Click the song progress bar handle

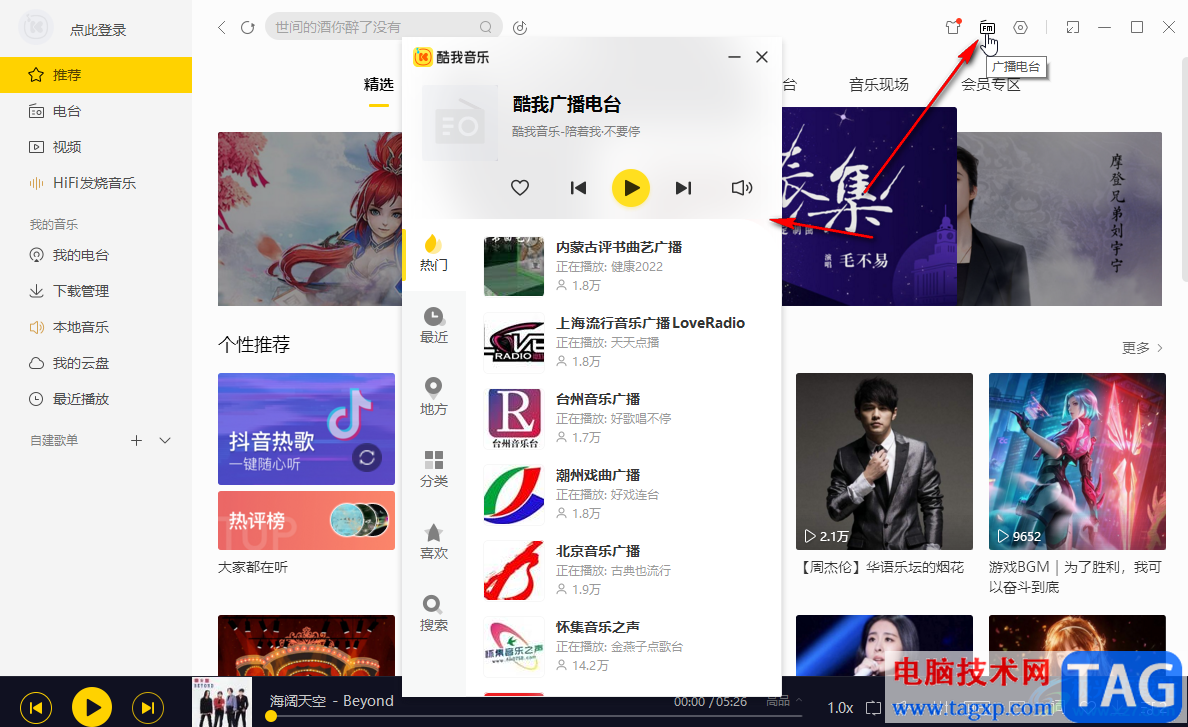(x=270, y=716)
